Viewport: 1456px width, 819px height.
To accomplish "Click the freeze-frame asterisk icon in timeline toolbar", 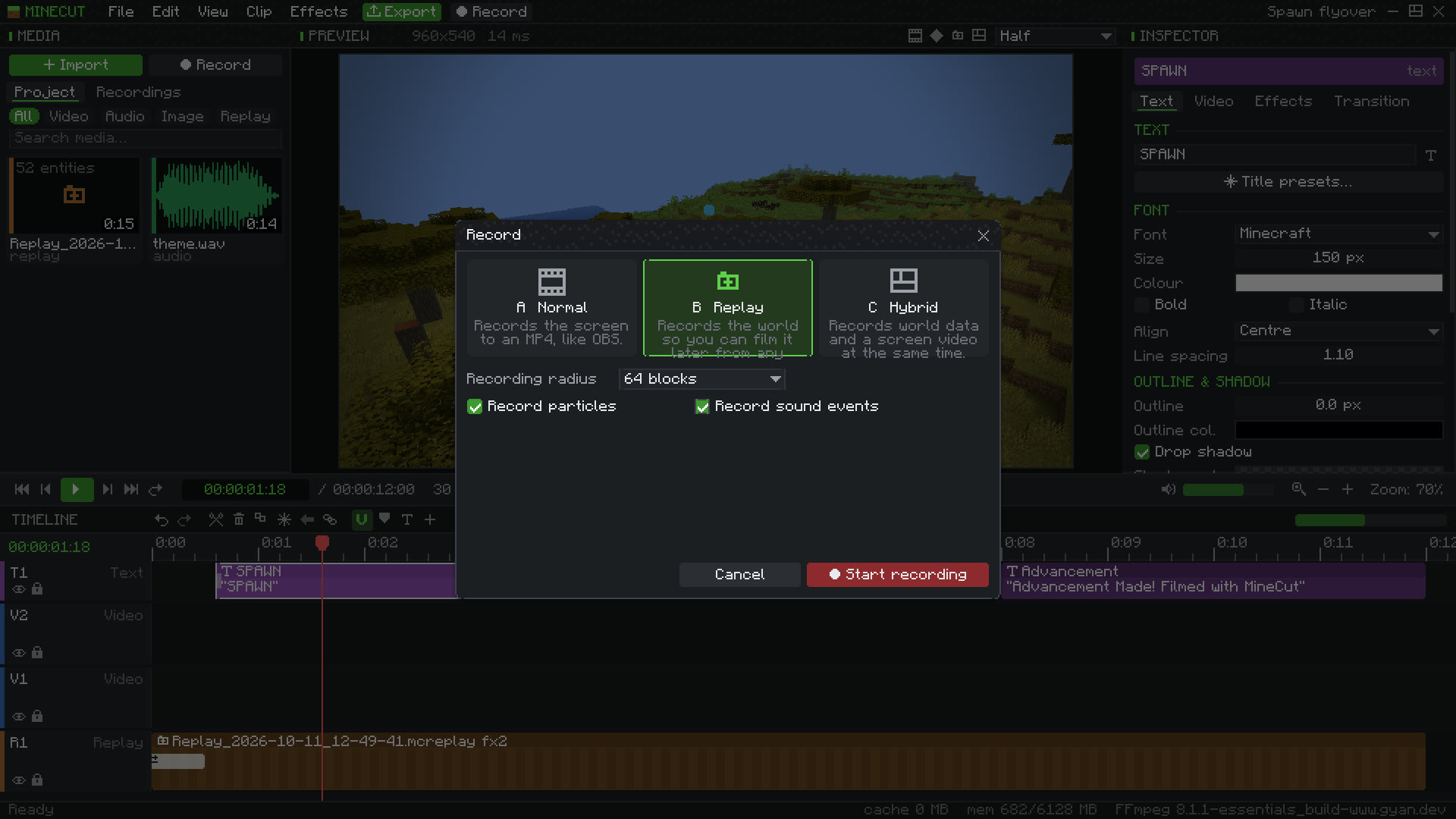I will (x=284, y=519).
